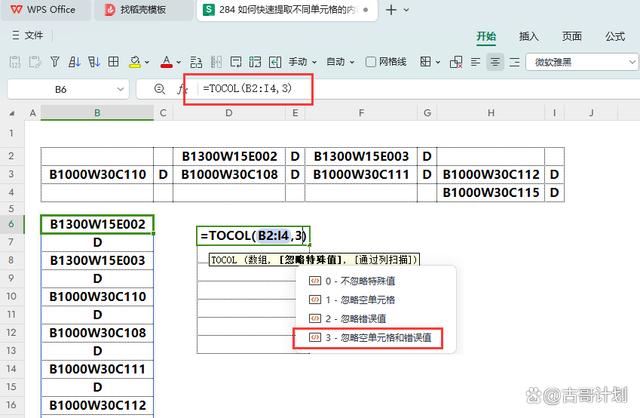The width and height of the screenshot is (640, 418).
Task: Click the rows and columns icon
Action: click(196, 62)
